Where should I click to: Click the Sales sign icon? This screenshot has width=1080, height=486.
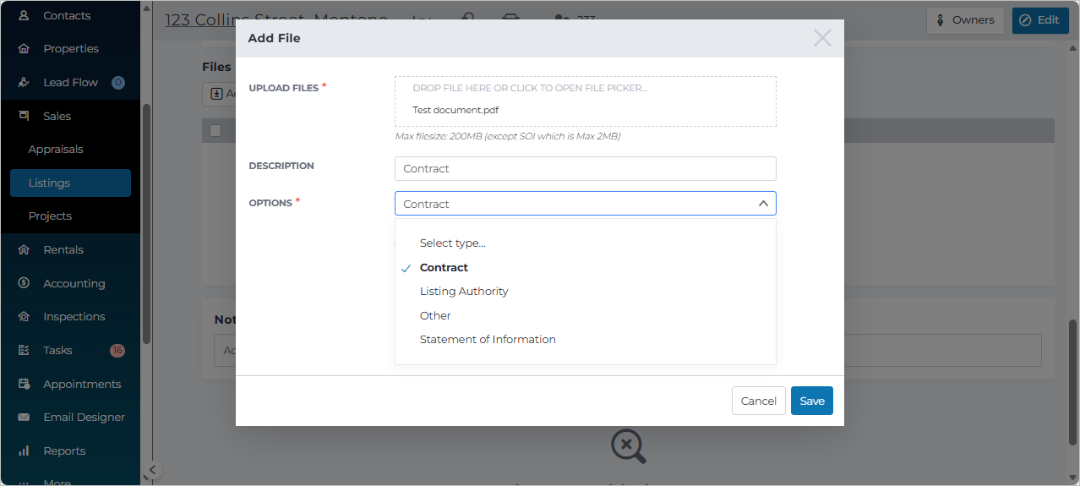pos(24,116)
